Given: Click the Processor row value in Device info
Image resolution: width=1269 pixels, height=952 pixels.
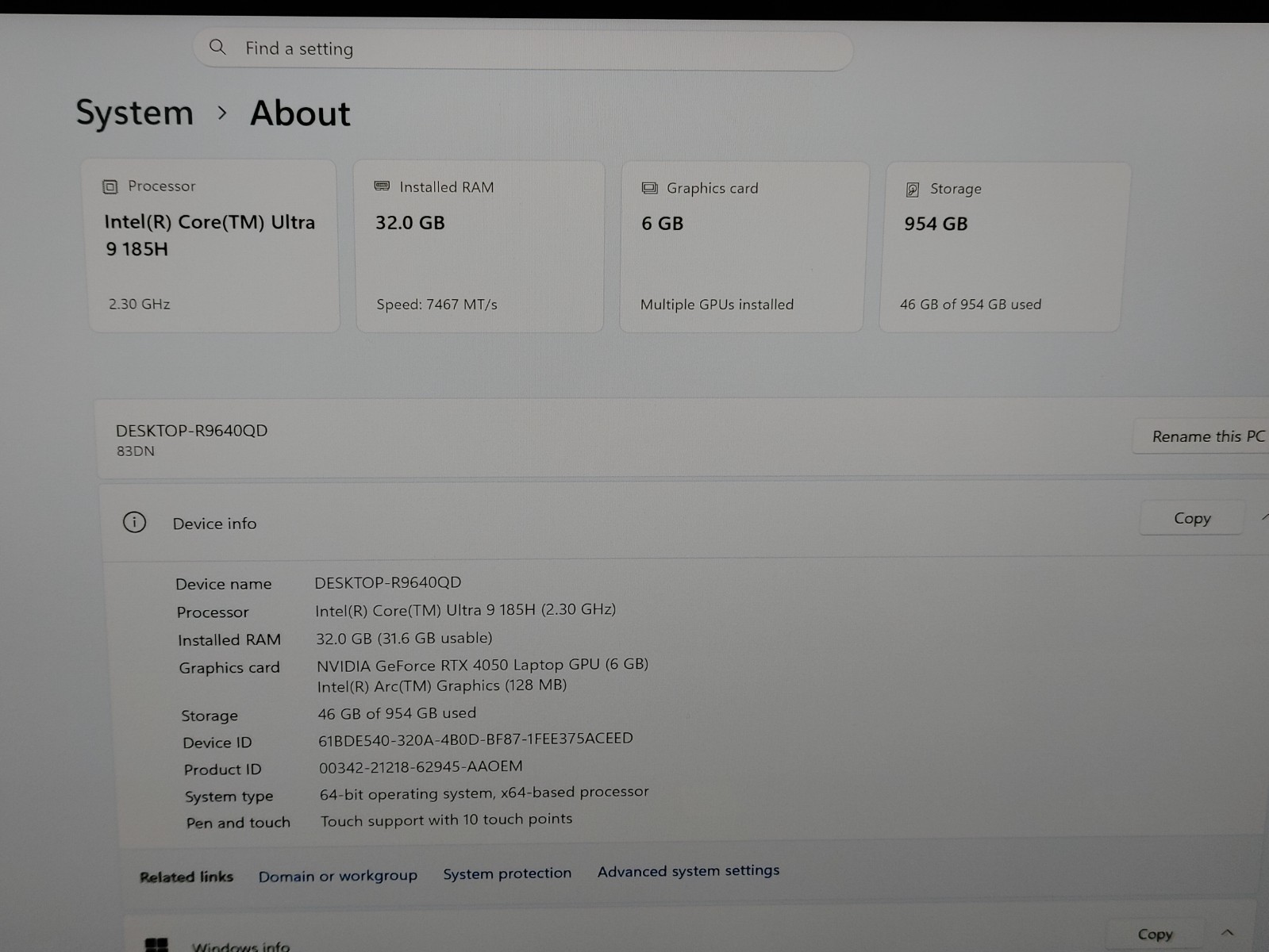Looking at the screenshot, I should tap(465, 610).
